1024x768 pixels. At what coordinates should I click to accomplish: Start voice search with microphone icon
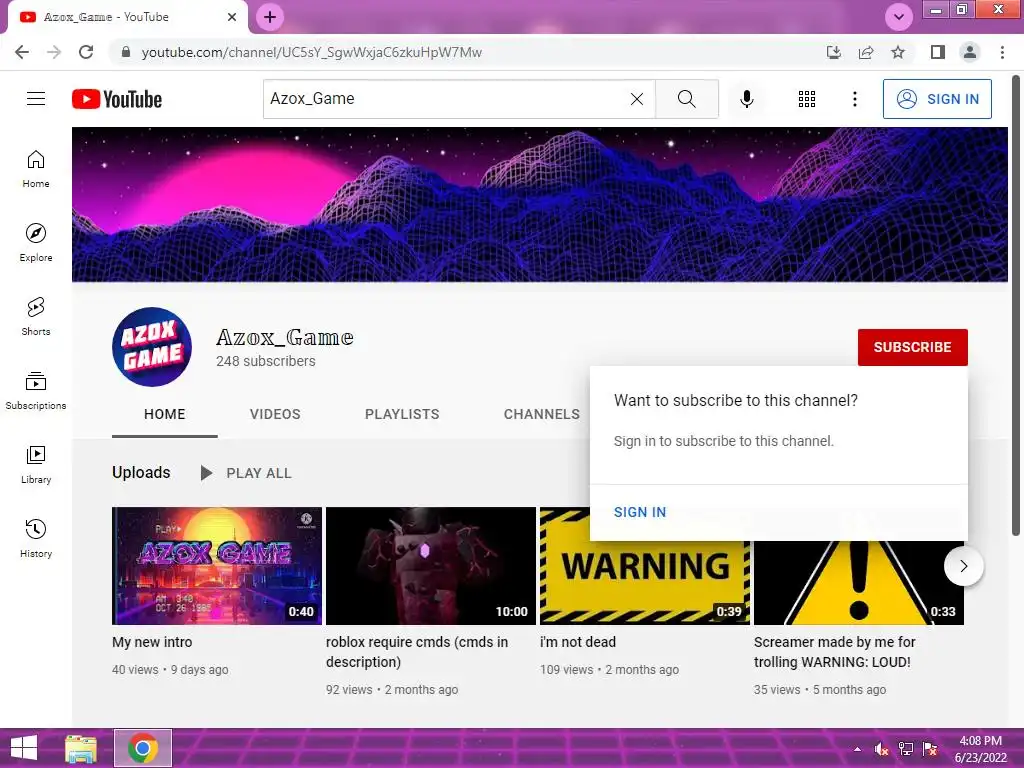click(746, 99)
